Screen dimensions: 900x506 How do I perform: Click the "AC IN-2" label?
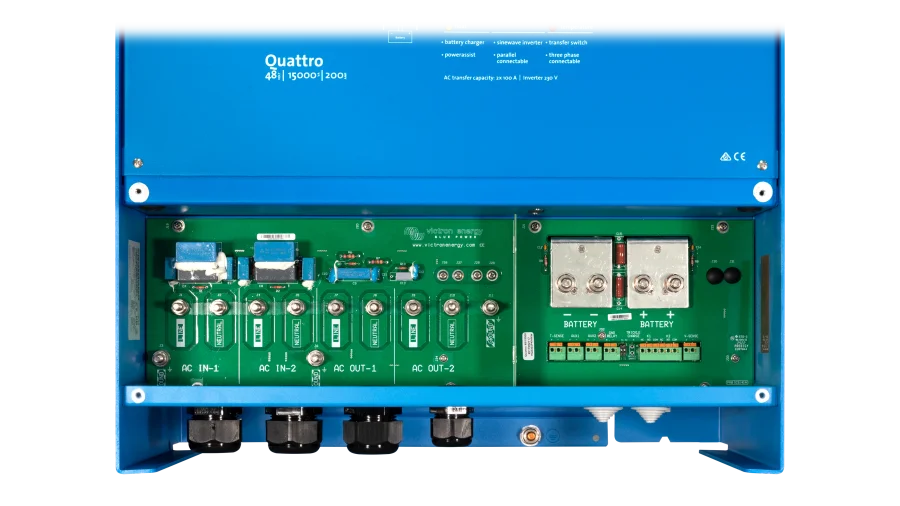point(277,368)
